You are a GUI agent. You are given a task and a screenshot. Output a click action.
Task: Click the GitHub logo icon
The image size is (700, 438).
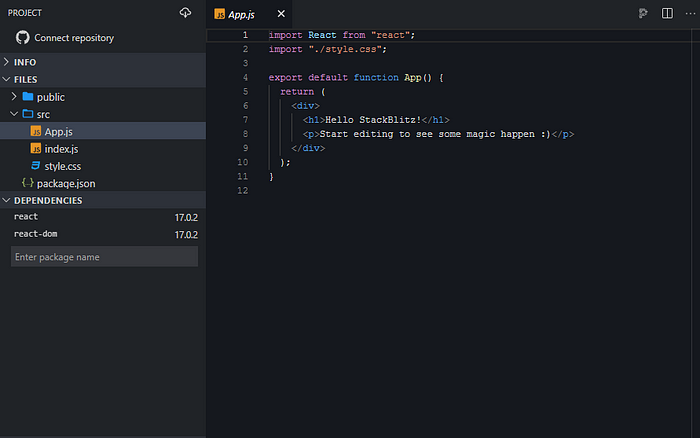click(x=22, y=38)
